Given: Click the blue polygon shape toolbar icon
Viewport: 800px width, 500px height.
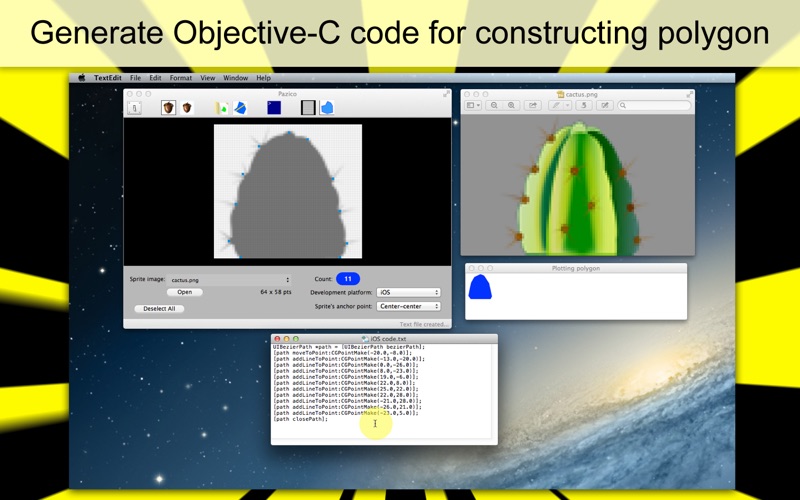Looking at the screenshot, I should pyautogui.click(x=327, y=108).
